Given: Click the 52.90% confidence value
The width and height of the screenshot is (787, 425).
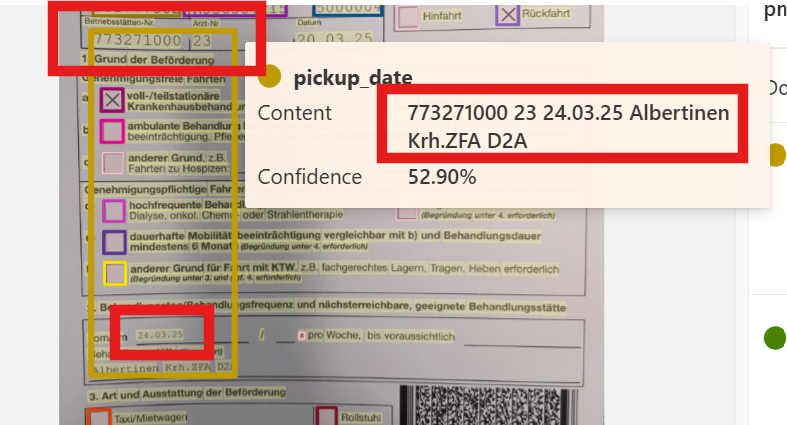Looking at the screenshot, I should point(442,177).
